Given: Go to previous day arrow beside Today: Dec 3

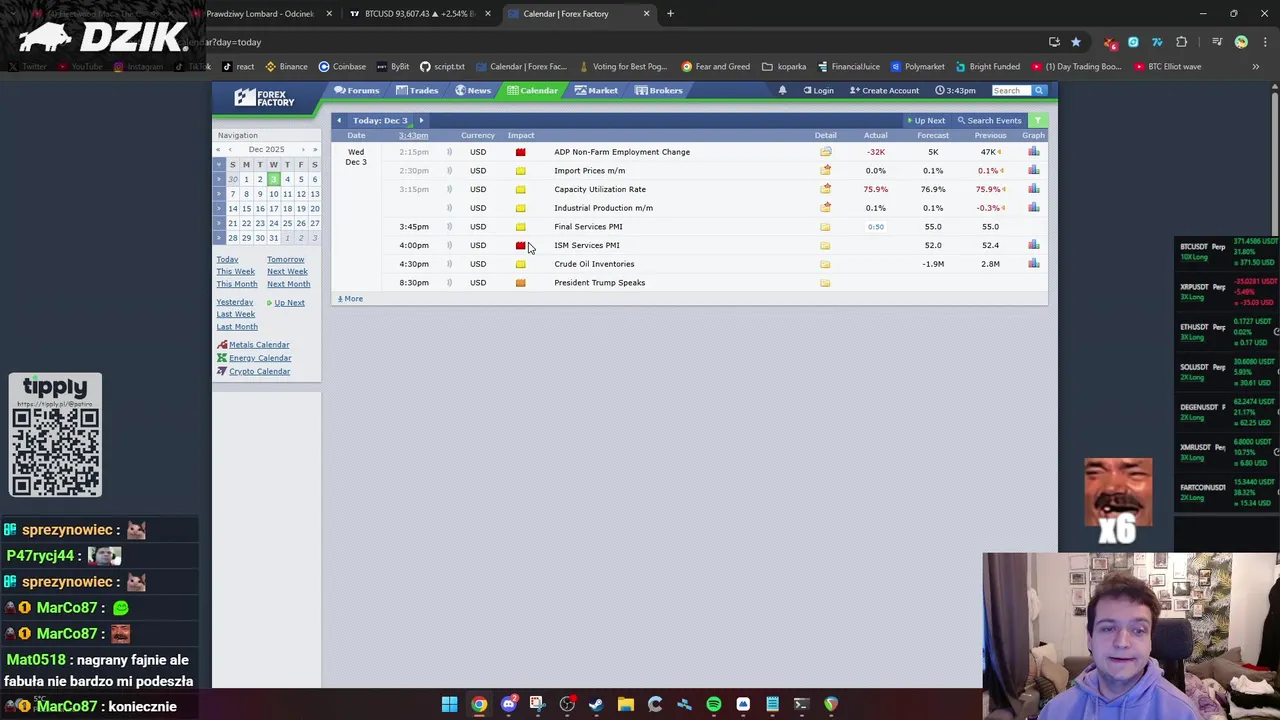Looking at the screenshot, I should (x=339, y=120).
